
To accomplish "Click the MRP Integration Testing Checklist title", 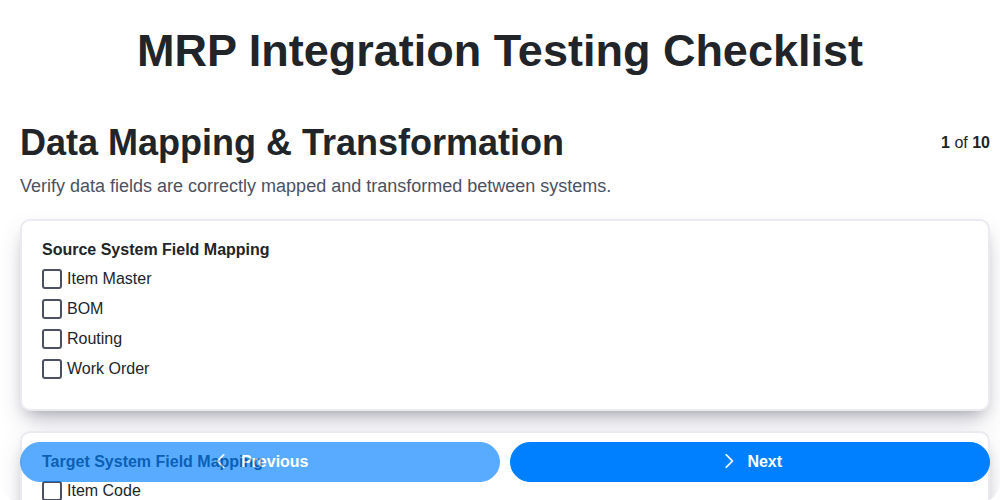I will pyautogui.click(x=500, y=51).
